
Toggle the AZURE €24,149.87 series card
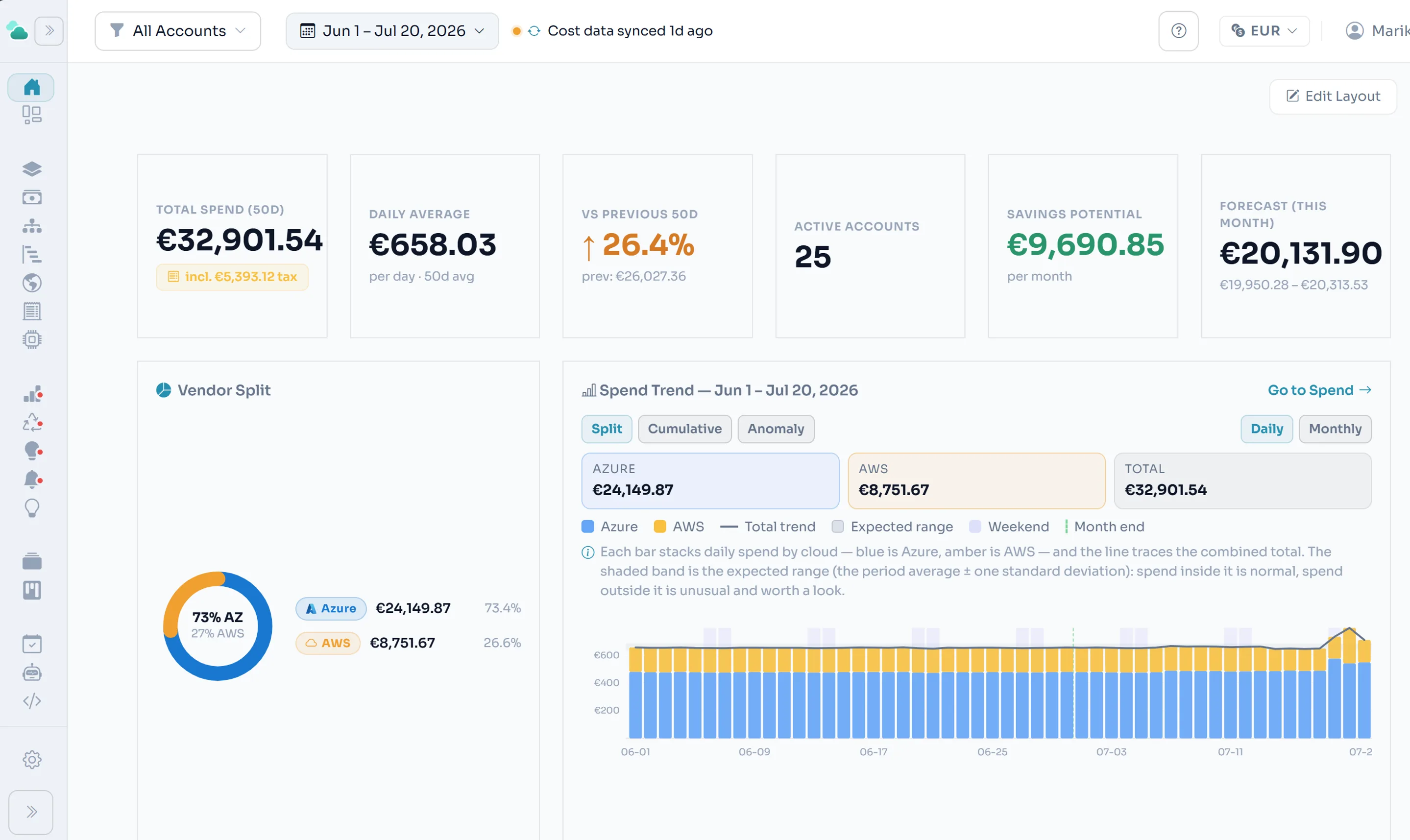click(710, 480)
